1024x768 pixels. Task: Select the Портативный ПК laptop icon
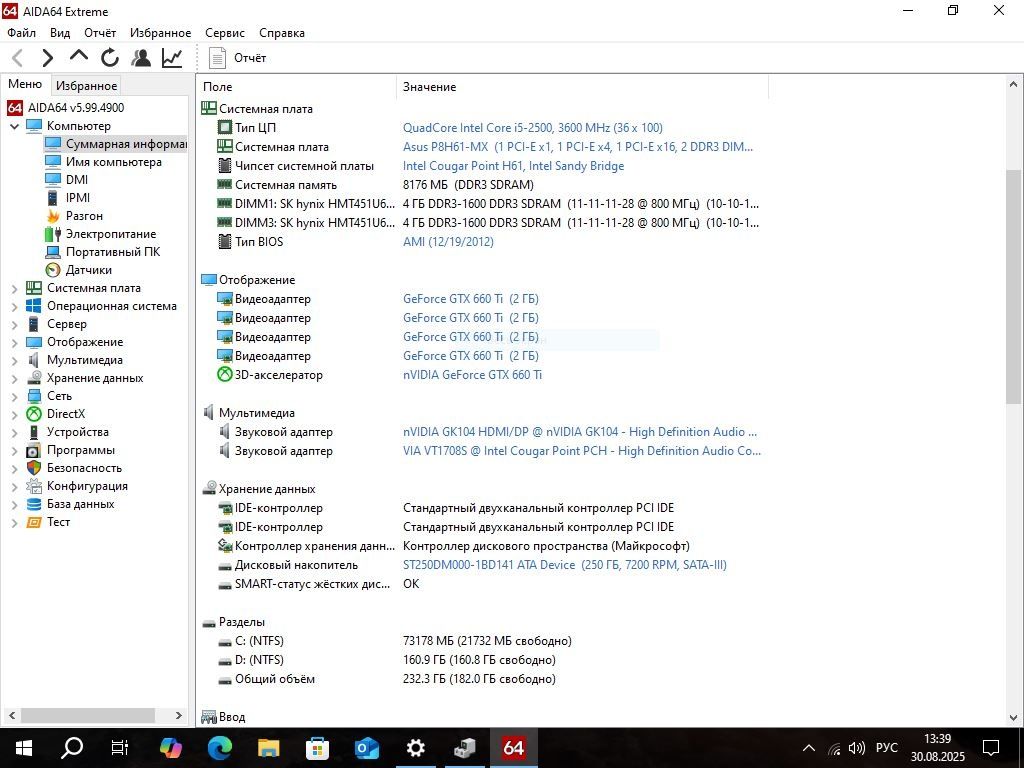point(53,252)
